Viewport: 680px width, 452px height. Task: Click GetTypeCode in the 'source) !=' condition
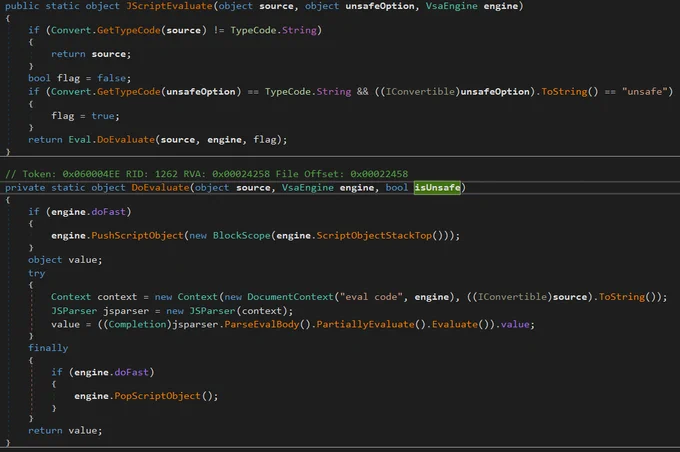[x=128, y=30]
